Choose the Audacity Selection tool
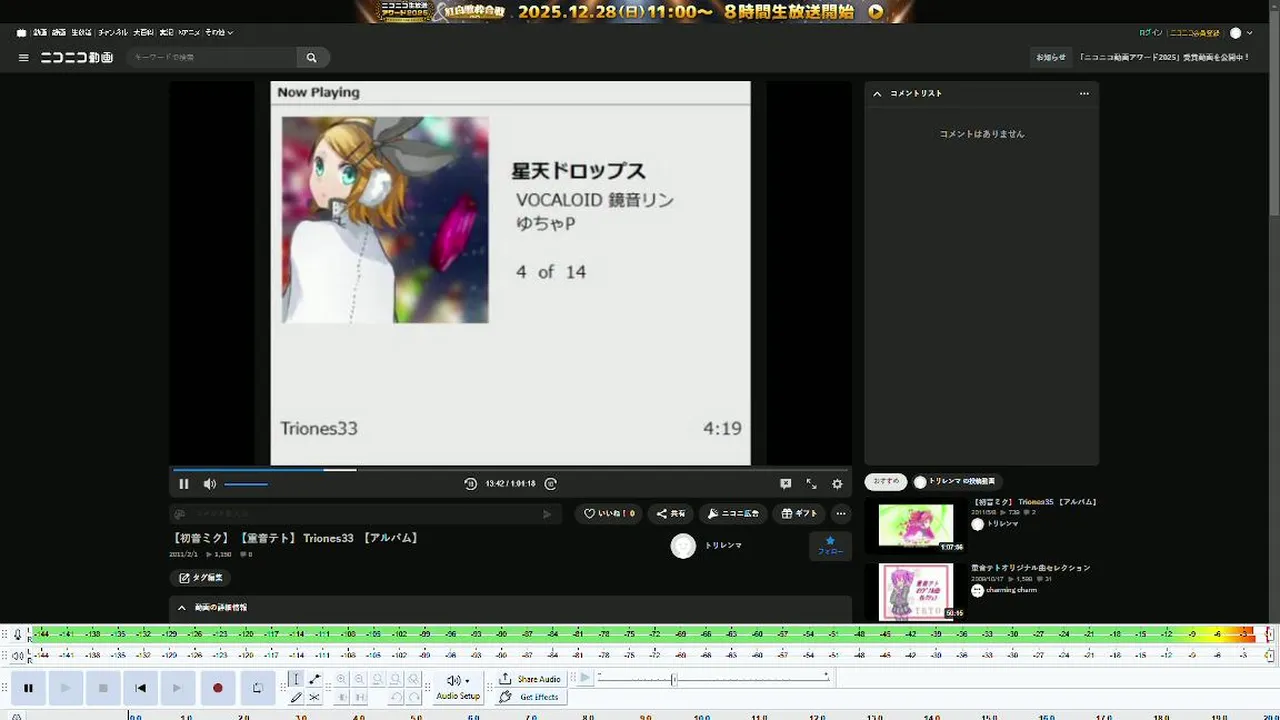The height and width of the screenshot is (720, 1280). pyautogui.click(x=295, y=679)
